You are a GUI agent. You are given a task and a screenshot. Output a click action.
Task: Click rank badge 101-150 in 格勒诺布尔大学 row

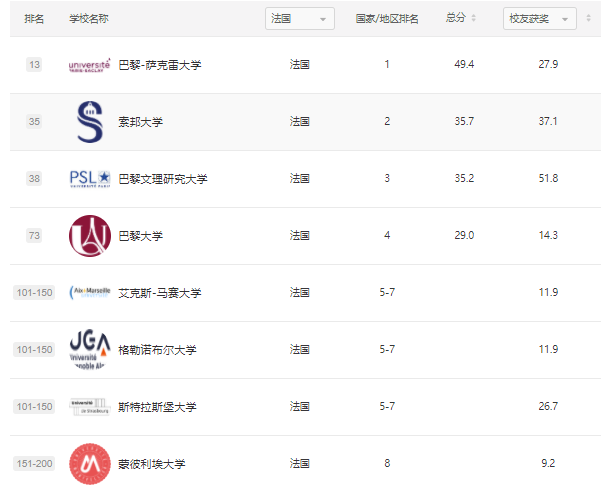34,349
